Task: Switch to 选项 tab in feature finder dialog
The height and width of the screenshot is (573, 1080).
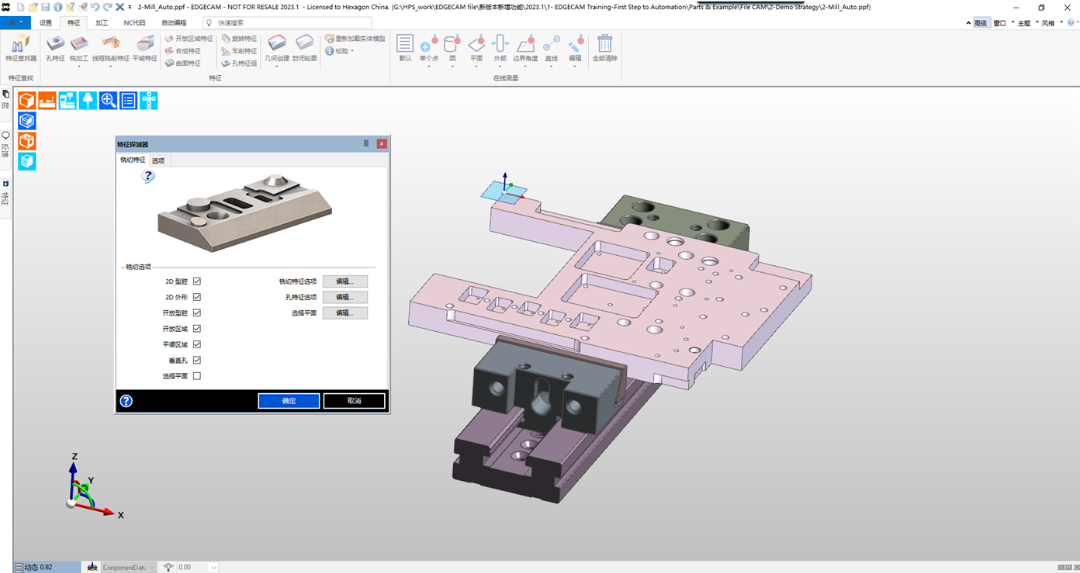Action: pyautogui.click(x=158, y=160)
